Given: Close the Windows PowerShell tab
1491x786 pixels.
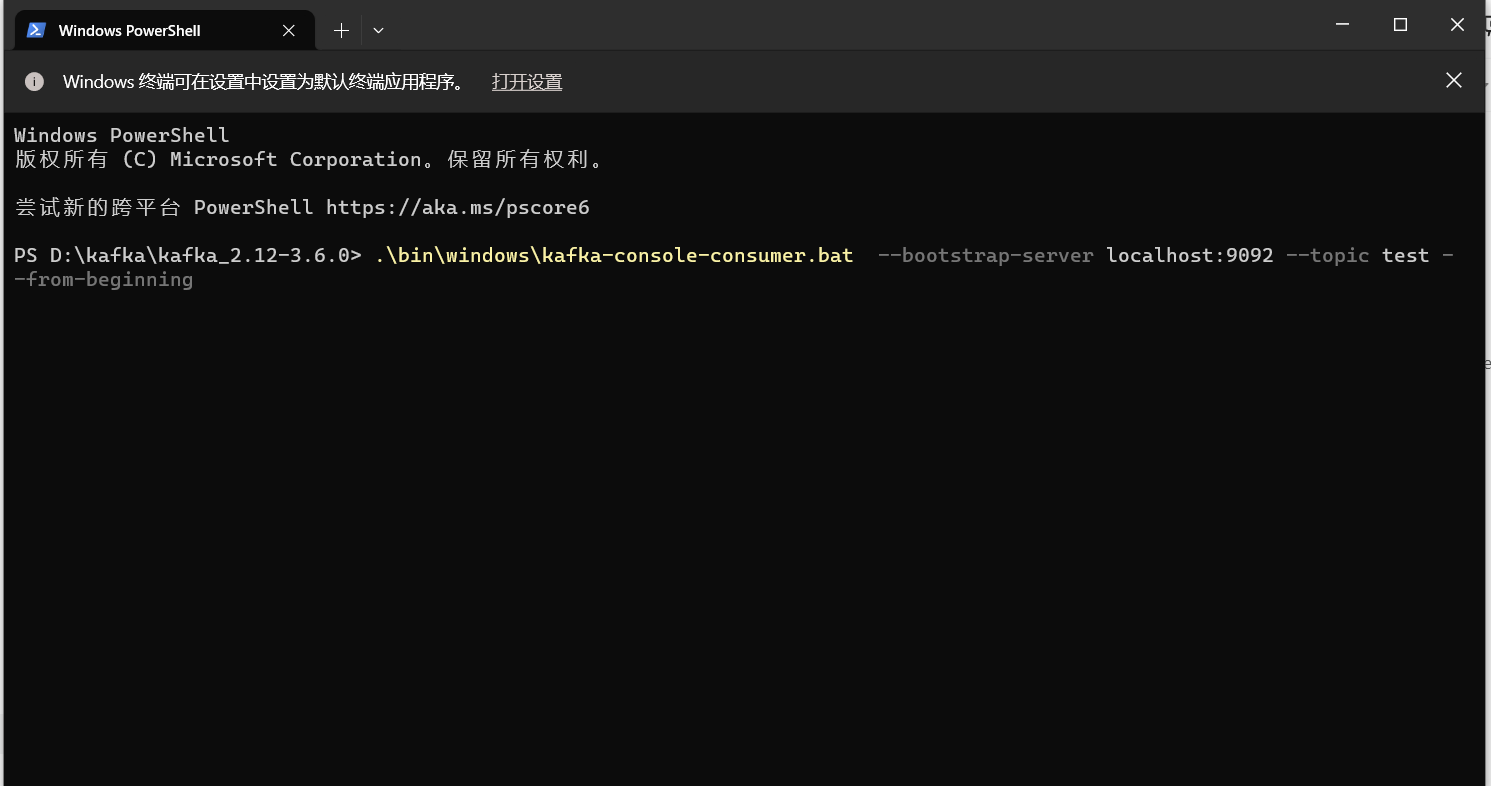Looking at the screenshot, I should pos(289,31).
